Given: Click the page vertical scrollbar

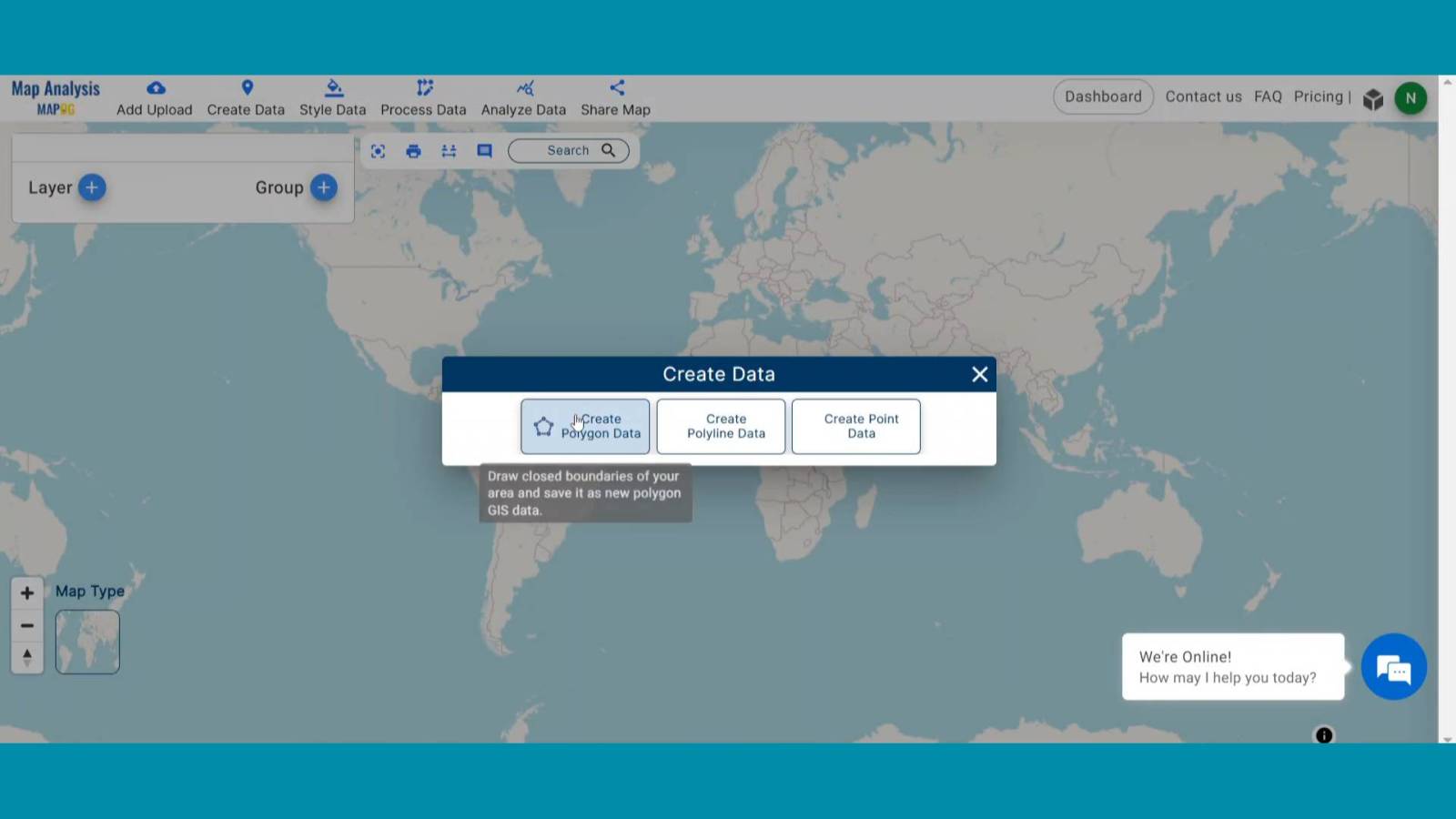Looking at the screenshot, I should pos(1447,409).
